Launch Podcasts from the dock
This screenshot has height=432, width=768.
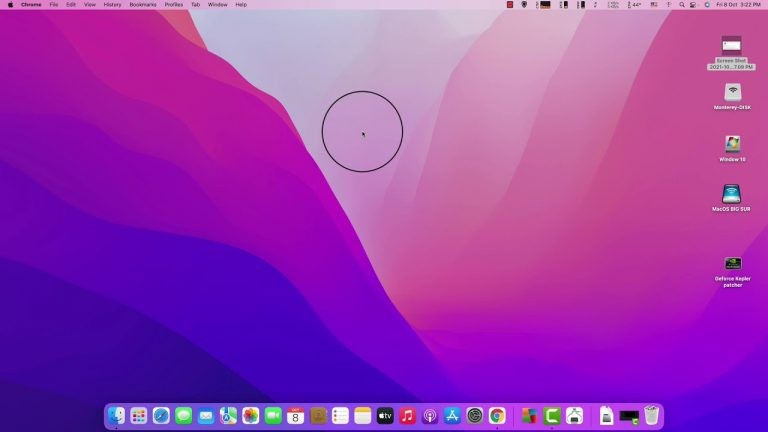pyautogui.click(x=430, y=416)
